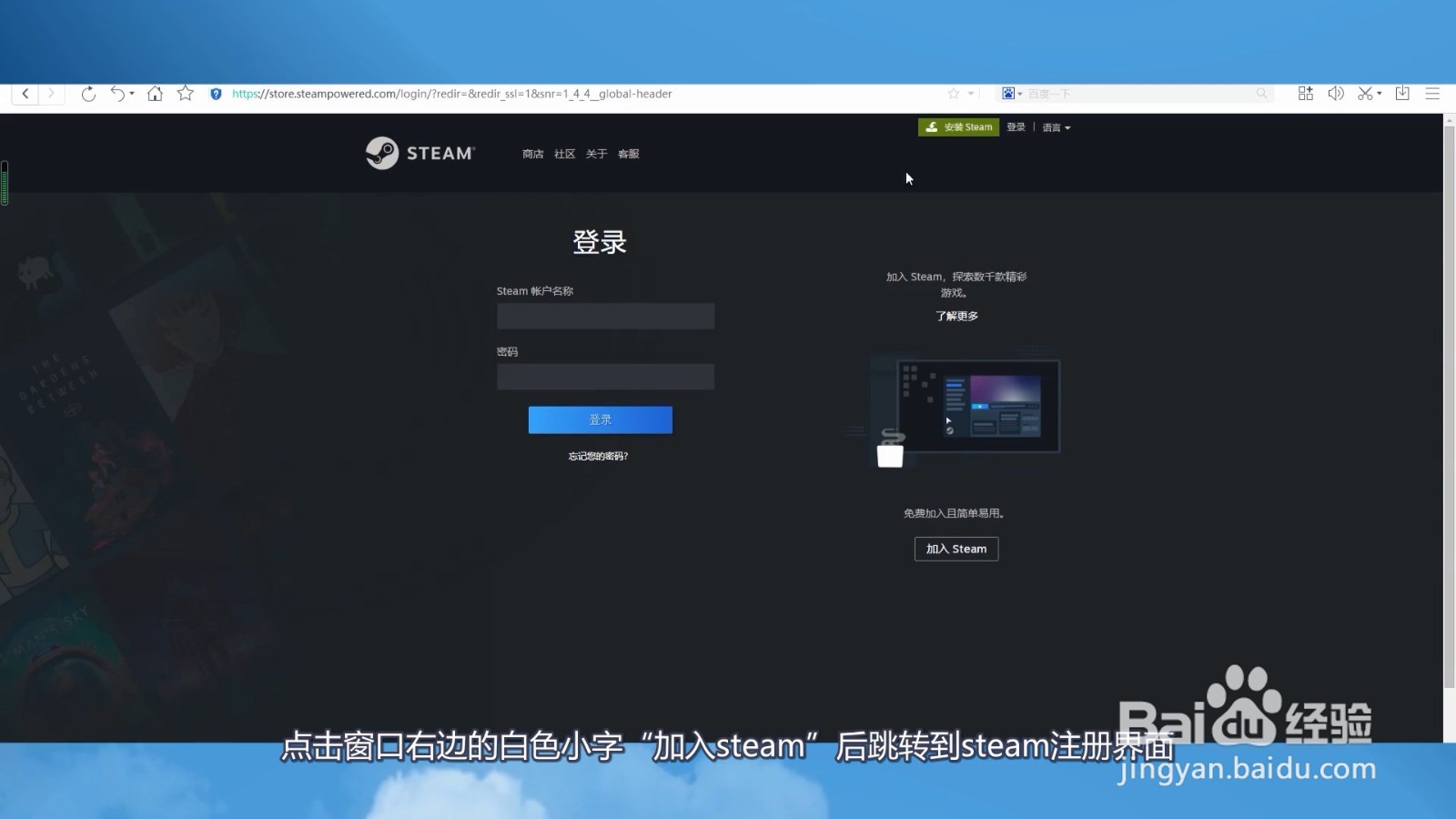Click the page vertical scrollbar
This screenshot has width=1456, height=819.
click(1449, 408)
